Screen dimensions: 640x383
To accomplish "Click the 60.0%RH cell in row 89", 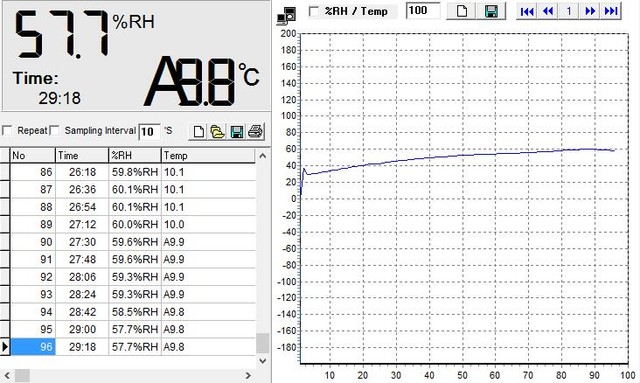I will (135, 225).
